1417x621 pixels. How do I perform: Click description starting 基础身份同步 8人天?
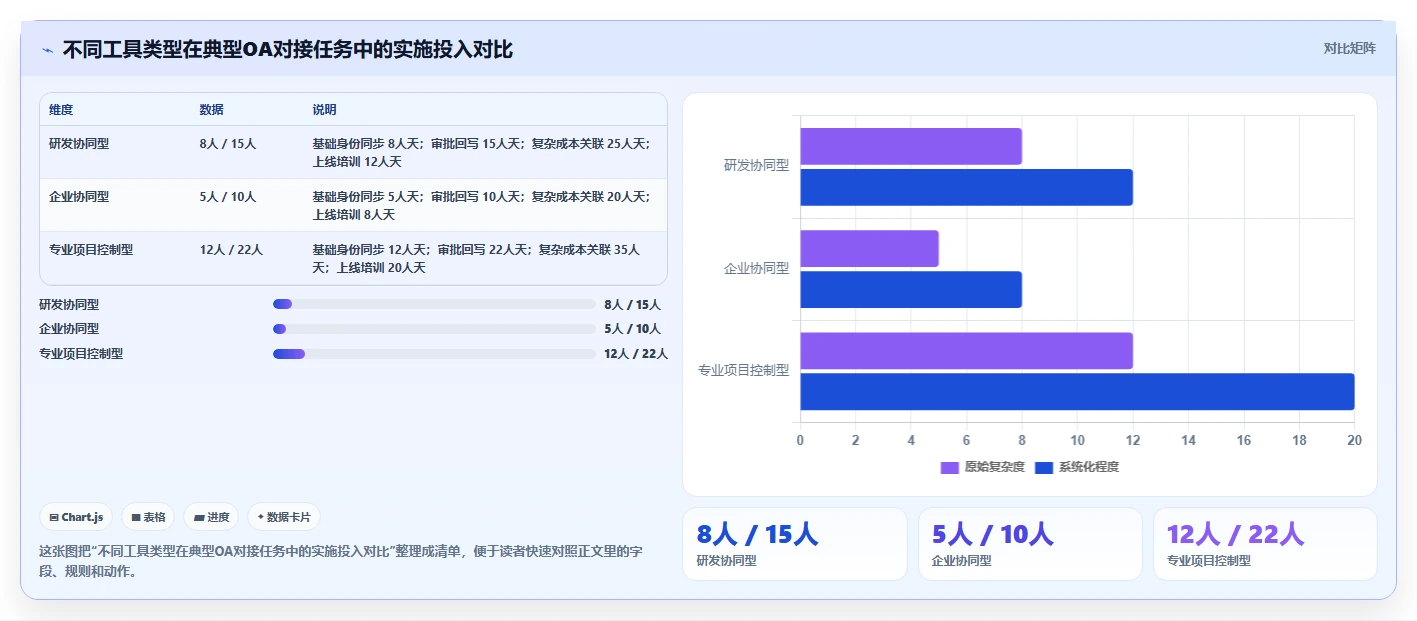click(x=481, y=152)
